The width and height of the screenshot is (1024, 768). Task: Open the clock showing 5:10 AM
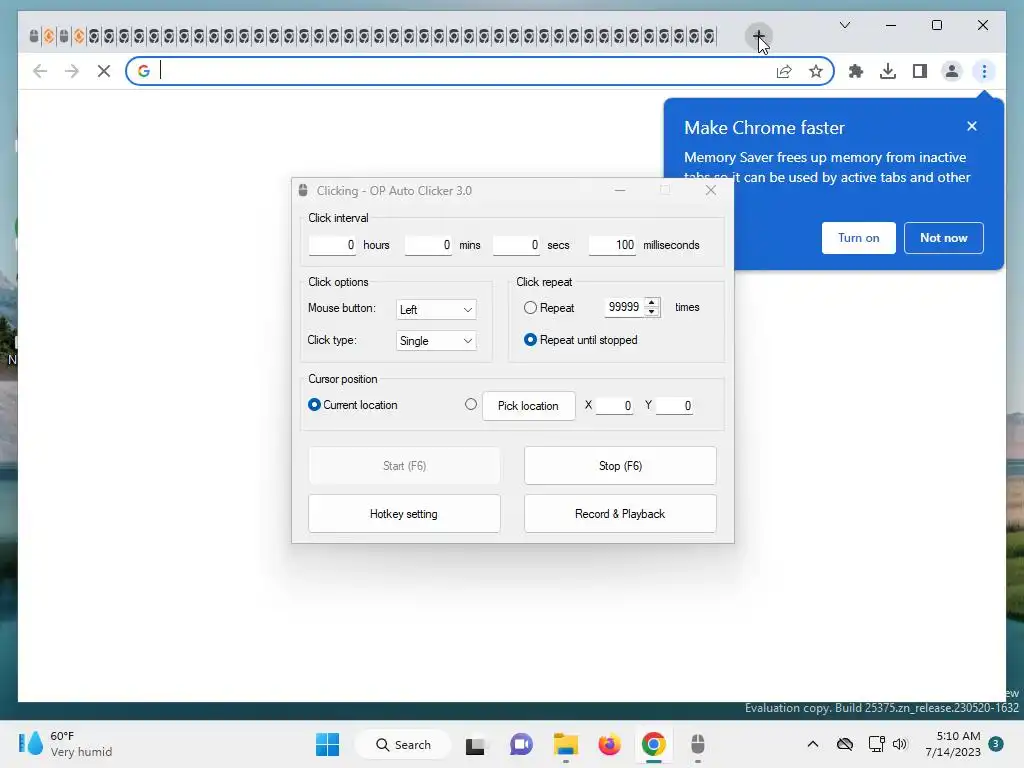point(953,744)
